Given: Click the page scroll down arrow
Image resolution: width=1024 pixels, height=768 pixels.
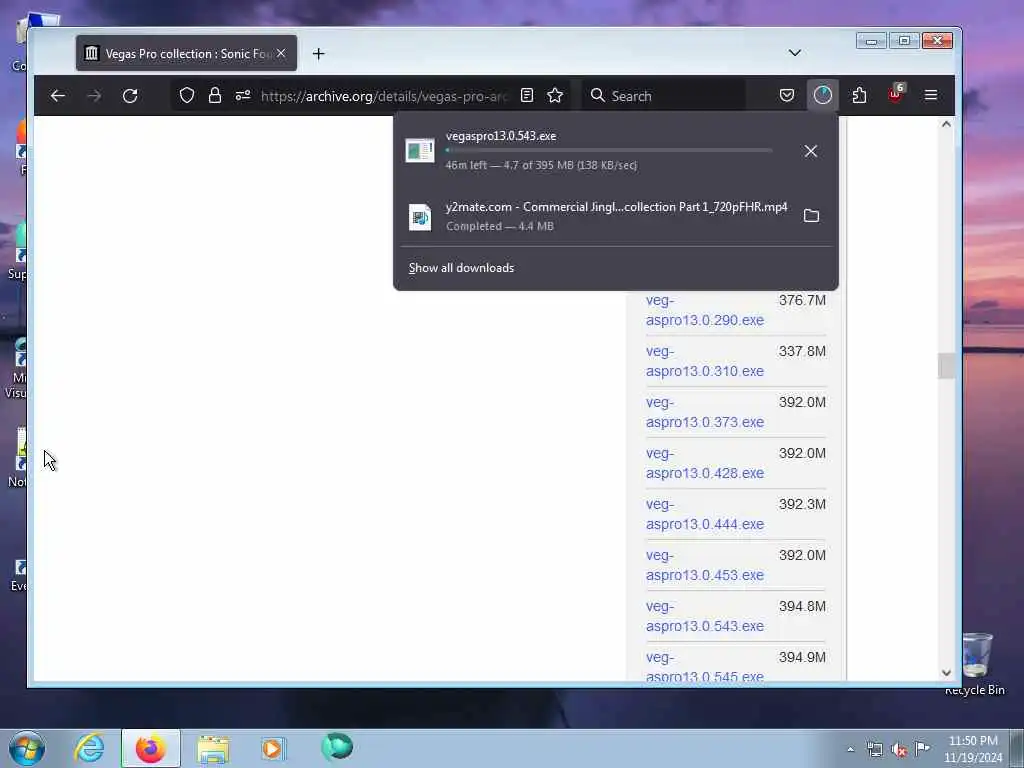Looking at the screenshot, I should coord(946,673).
